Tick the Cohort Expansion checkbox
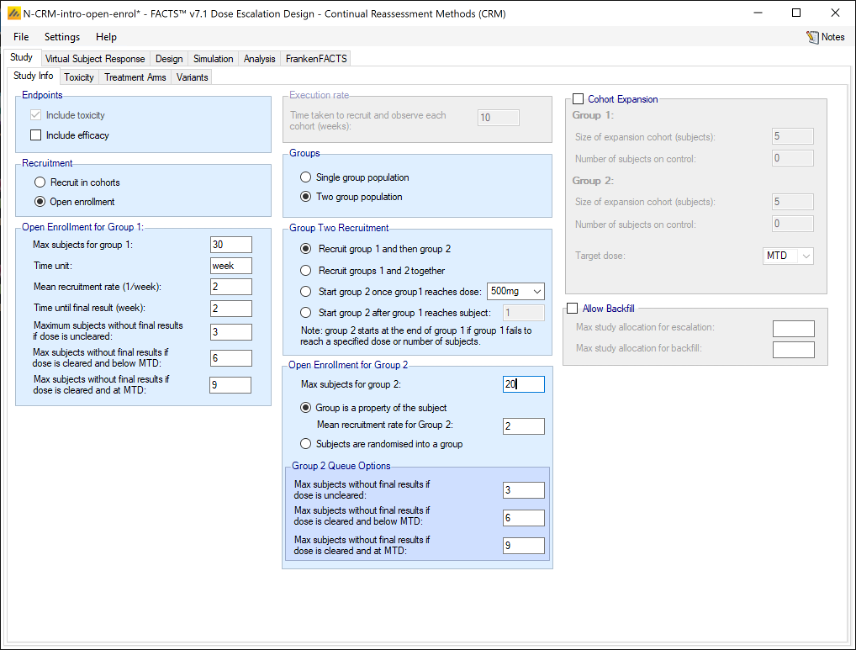Screen dimensions: 856x650 pos(578,99)
